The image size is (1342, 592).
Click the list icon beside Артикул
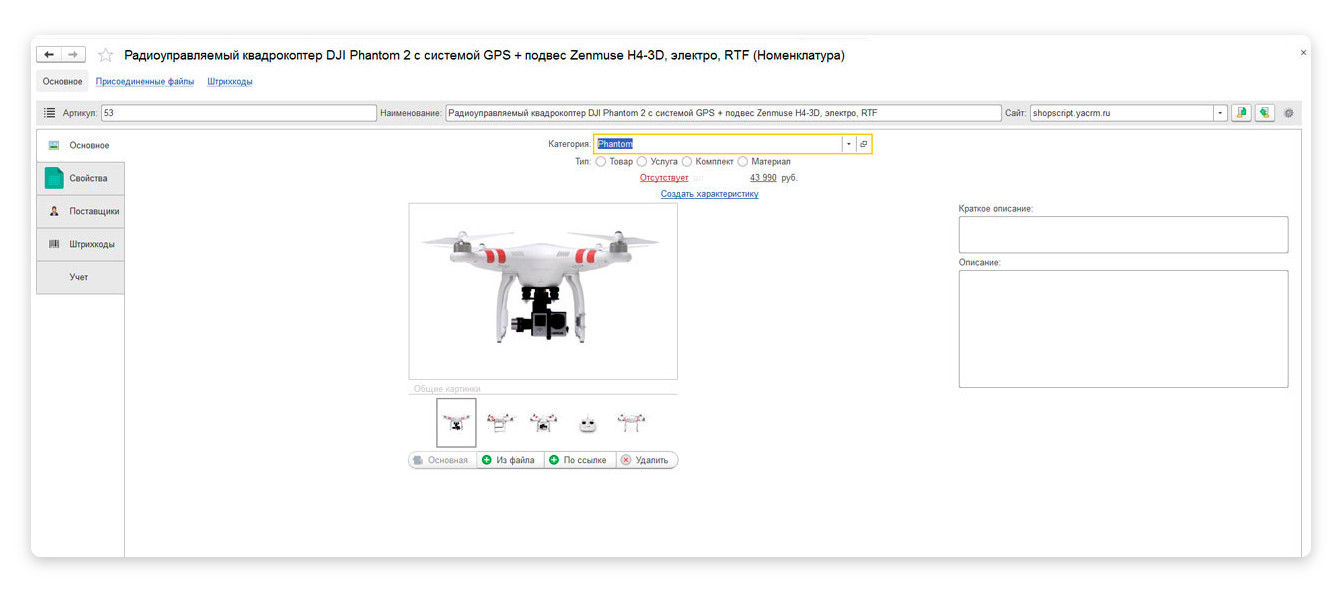[x=49, y=113]
